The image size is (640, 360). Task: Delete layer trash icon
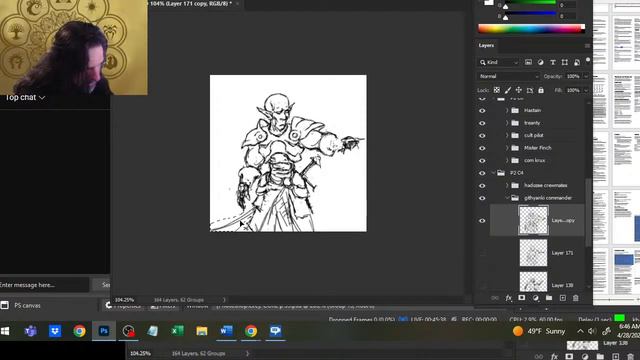576,298
